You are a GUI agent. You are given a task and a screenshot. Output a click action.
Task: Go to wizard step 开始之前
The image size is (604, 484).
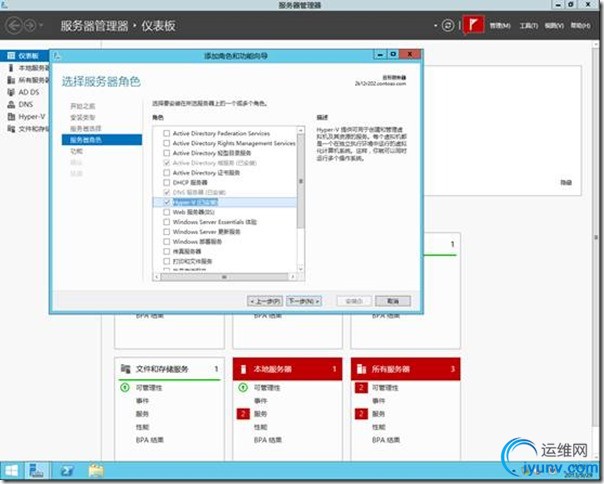82,106
